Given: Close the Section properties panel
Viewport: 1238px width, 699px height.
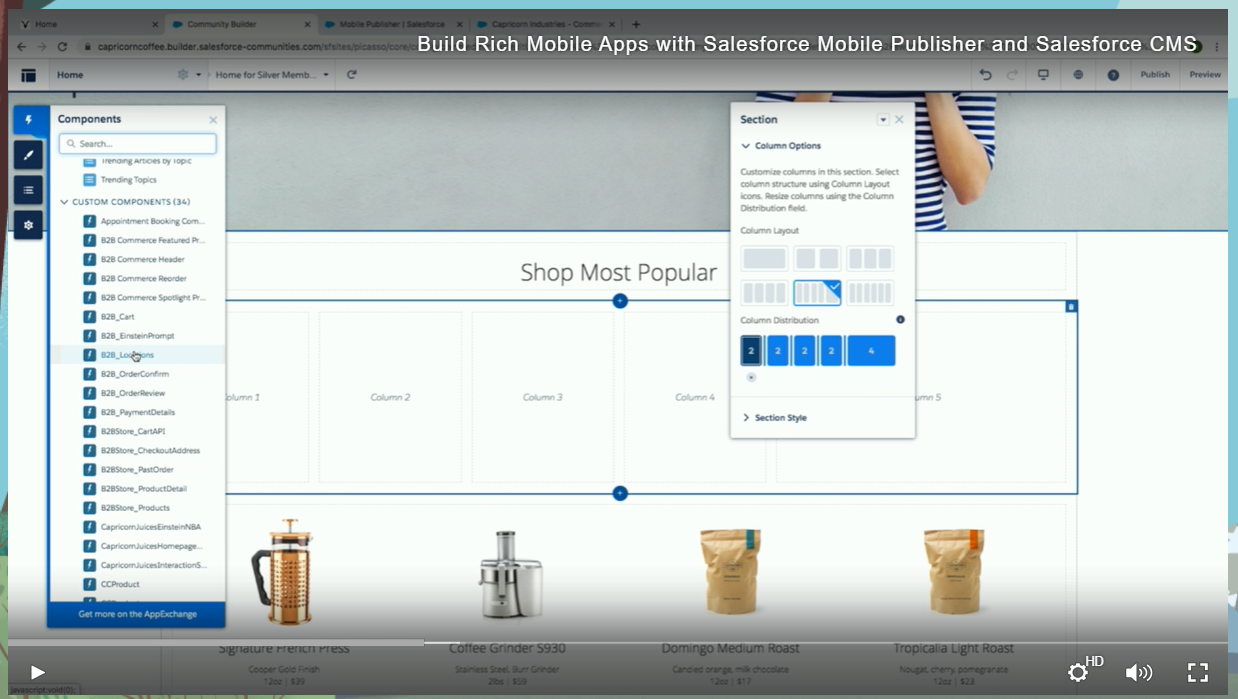Looking at the screenshot, I should (x=899, y=119).
